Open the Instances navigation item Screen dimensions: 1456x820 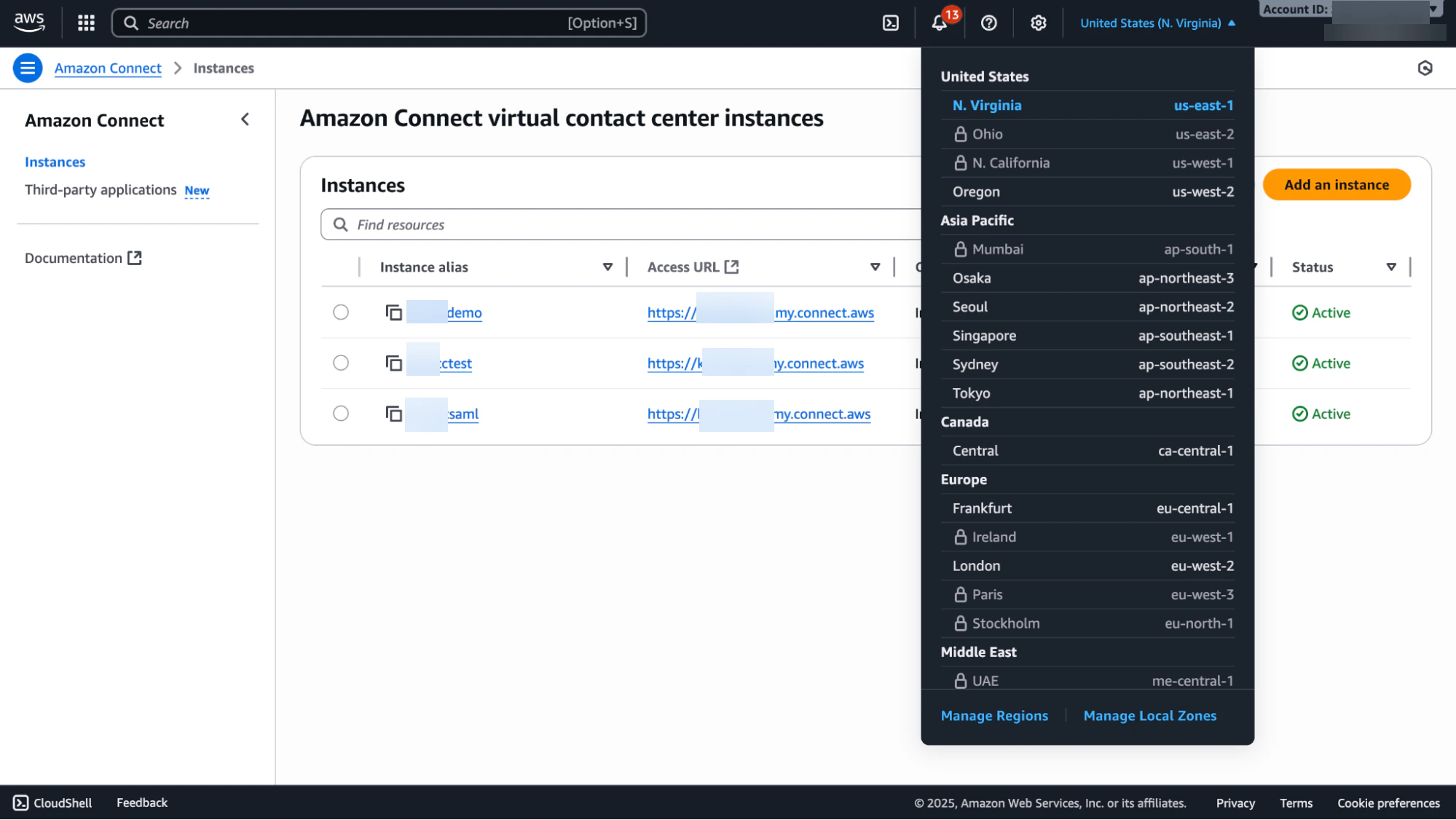click(55, 162)
